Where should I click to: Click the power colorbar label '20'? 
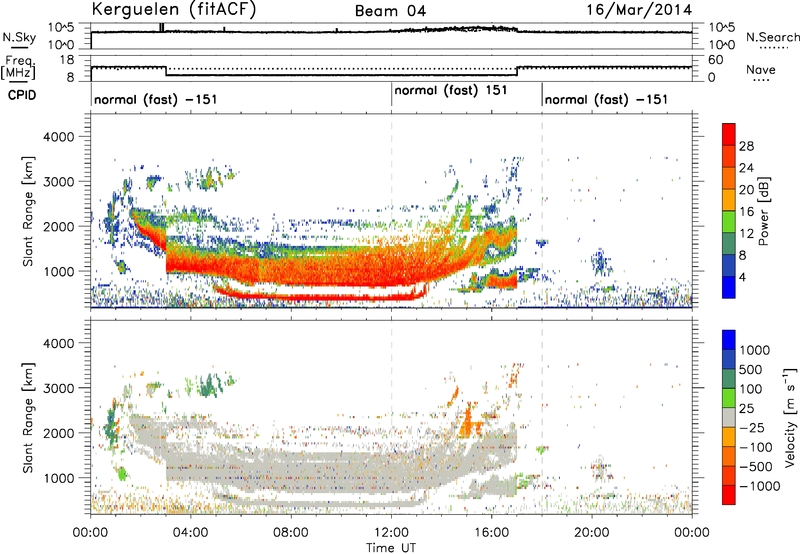coord(746,190)
